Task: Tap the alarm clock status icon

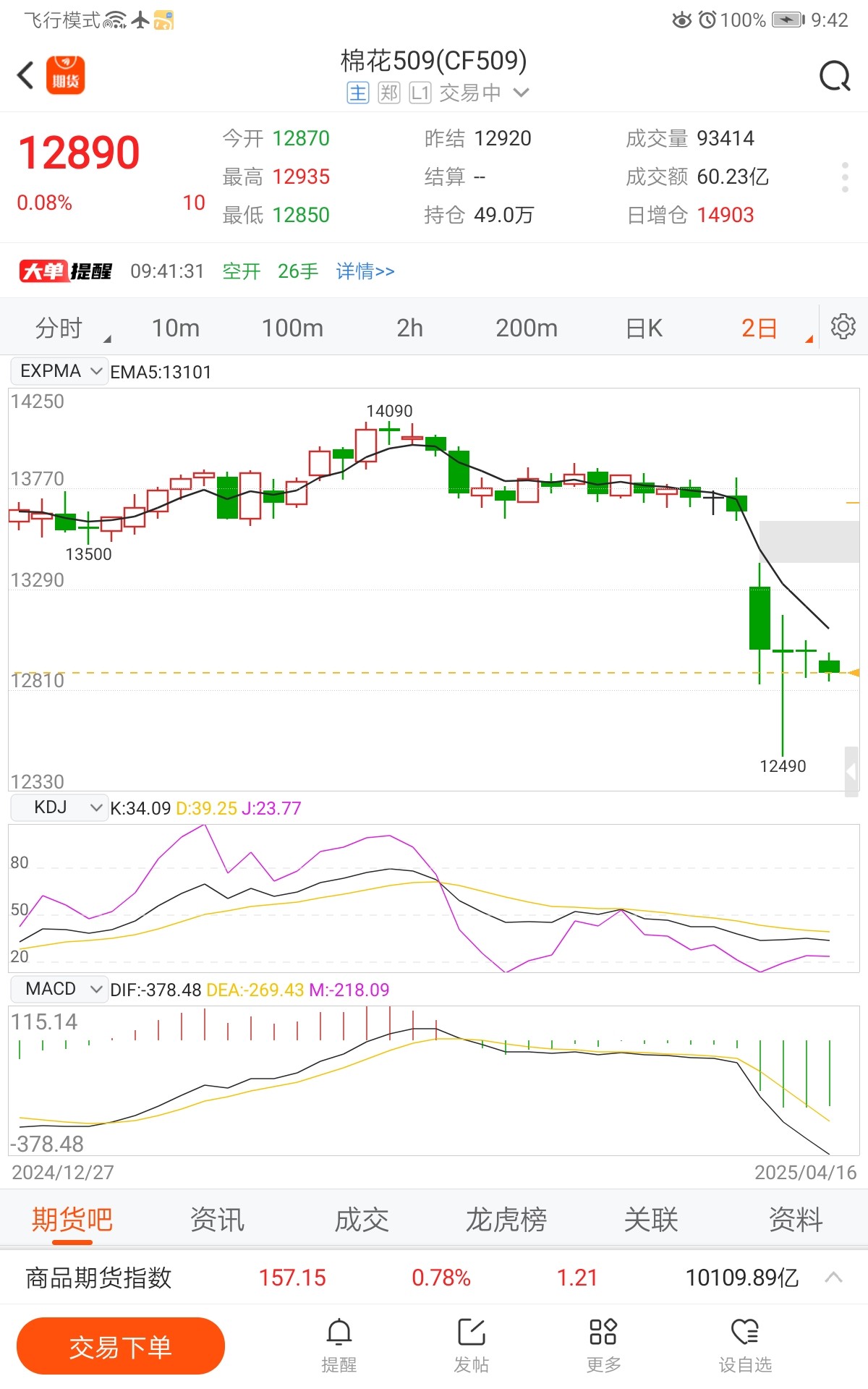Action: [707, 20]
